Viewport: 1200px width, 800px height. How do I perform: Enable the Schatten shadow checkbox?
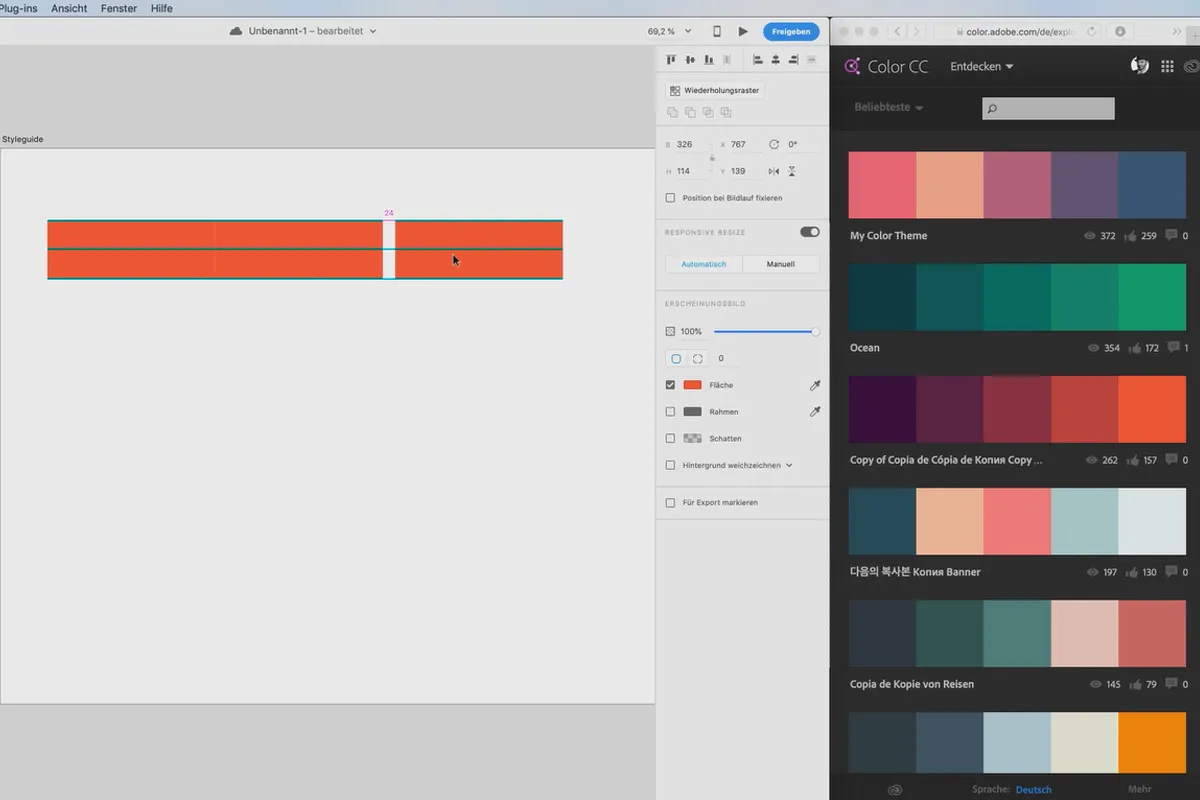[x=670, y=438]
